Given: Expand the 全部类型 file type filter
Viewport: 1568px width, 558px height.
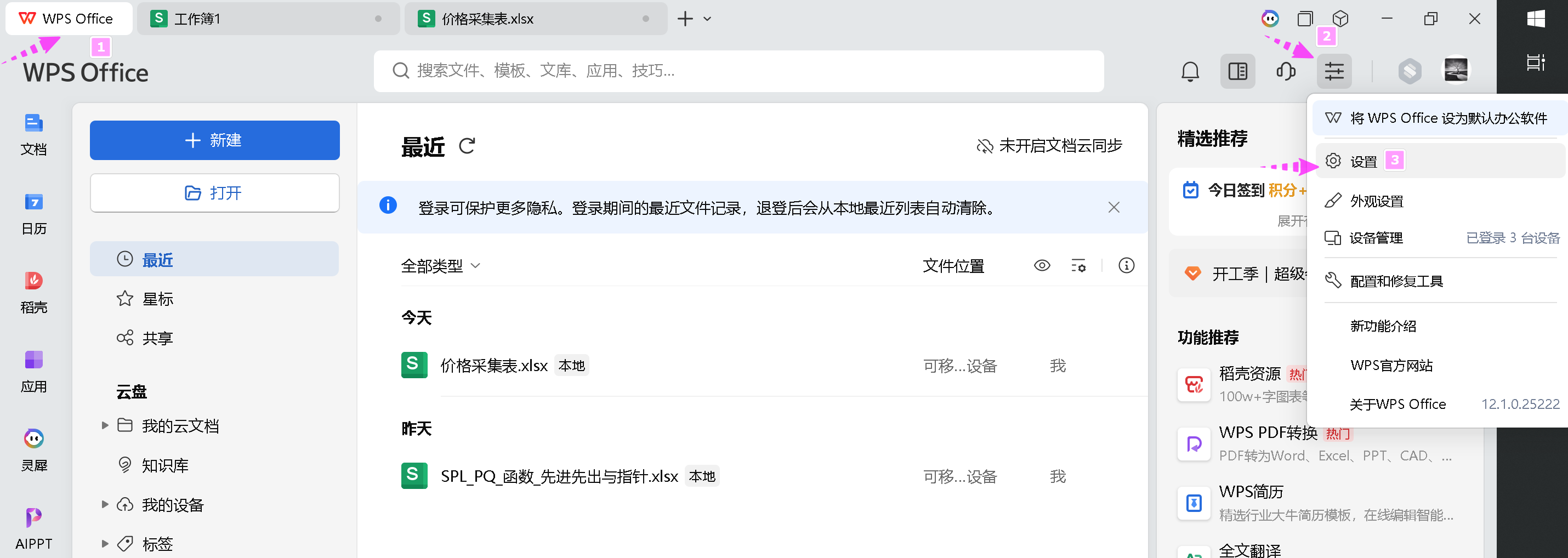Looking at the screenshot, I should coord(441,266).
